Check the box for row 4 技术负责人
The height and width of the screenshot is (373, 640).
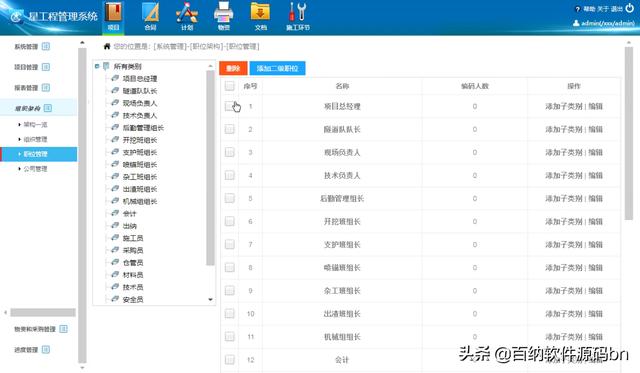point(230,175)
